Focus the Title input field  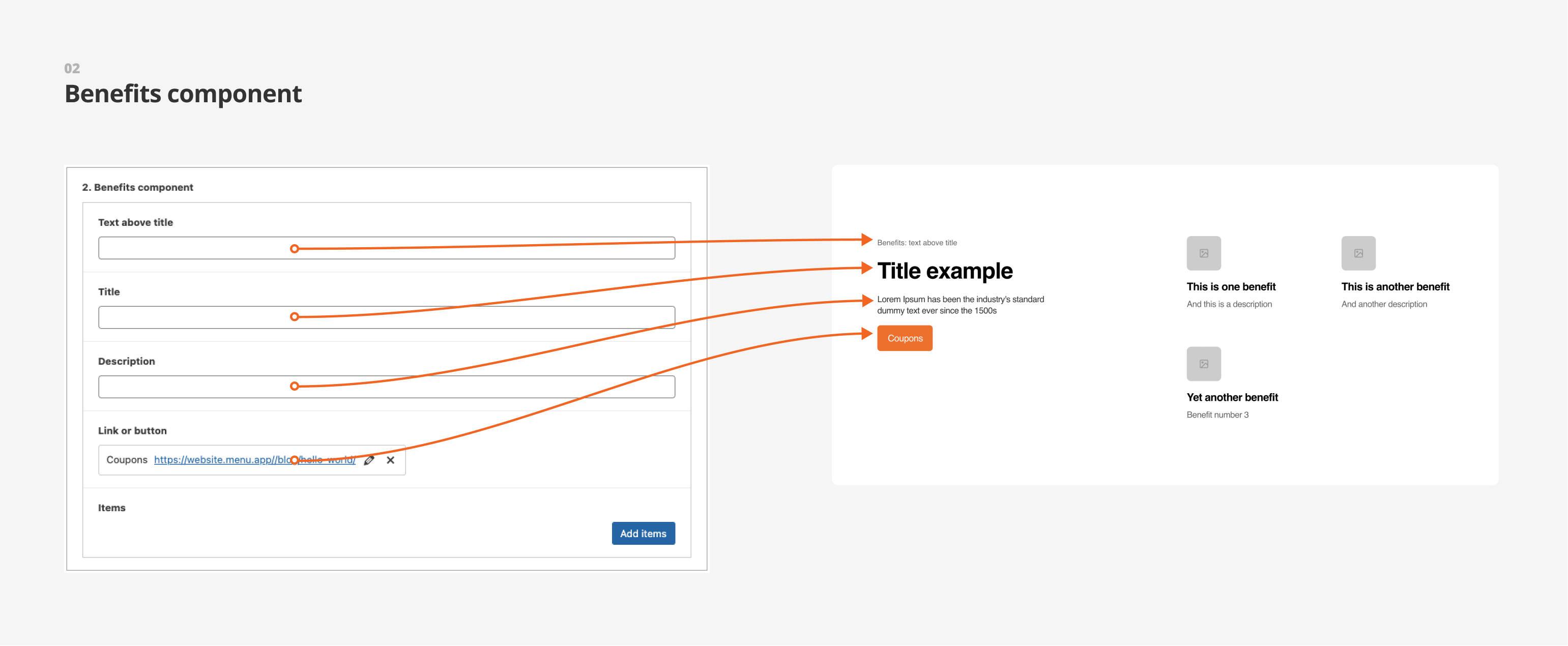387,318
